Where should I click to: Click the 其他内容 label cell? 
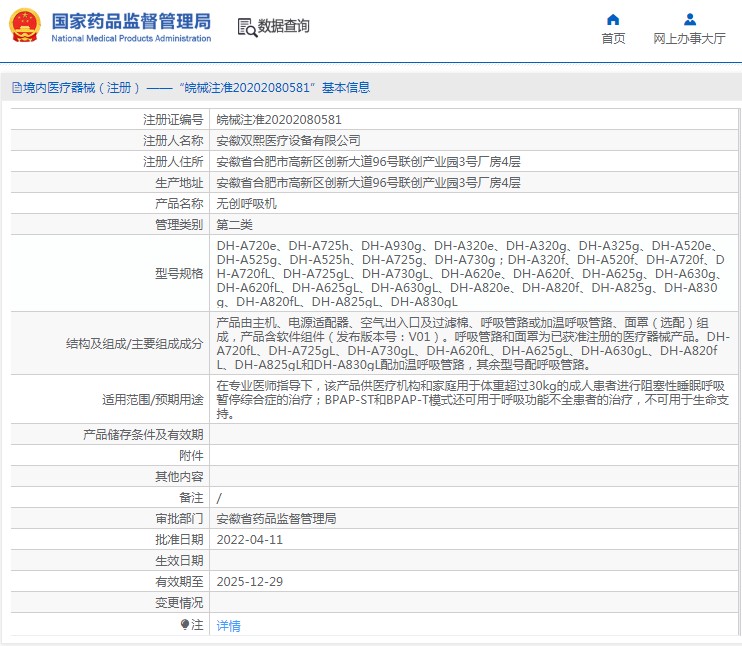[x=179, y=477]
